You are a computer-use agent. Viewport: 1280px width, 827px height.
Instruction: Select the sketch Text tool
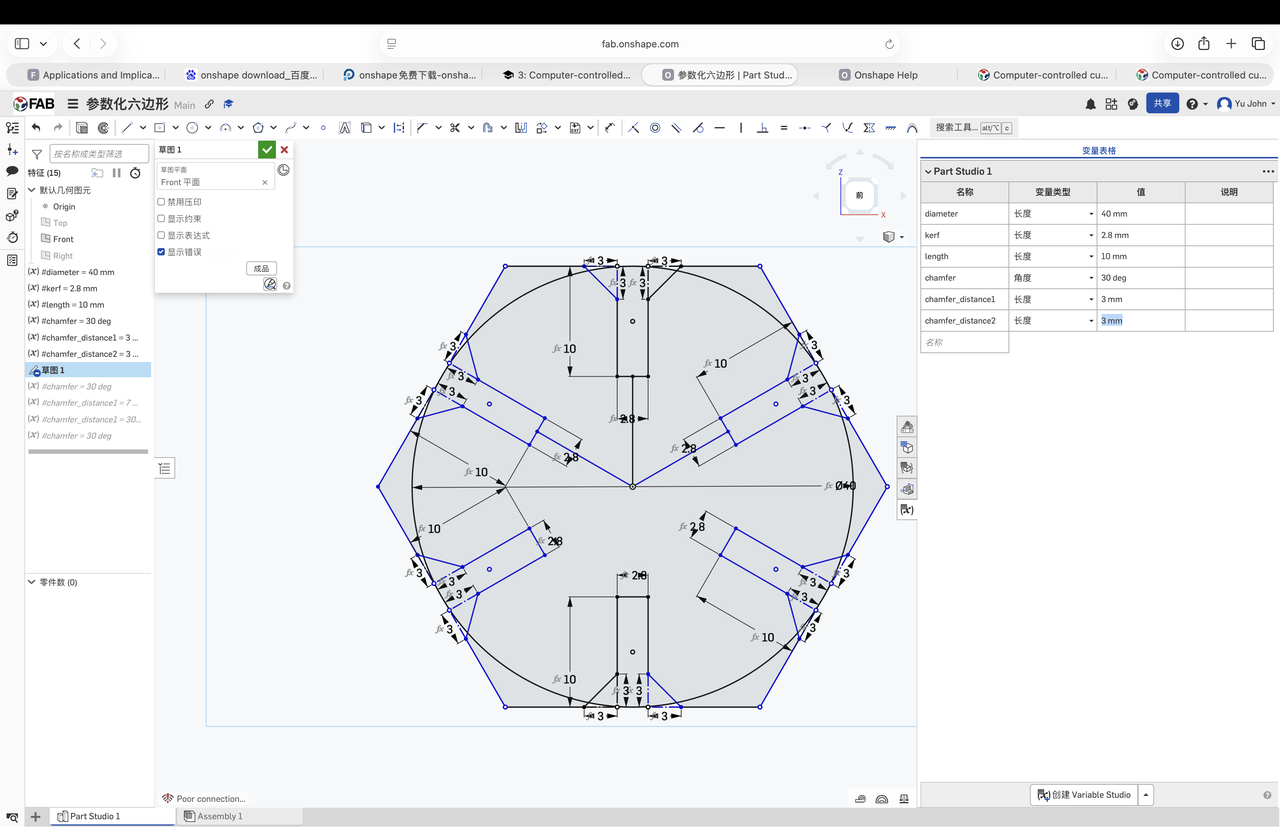point(344,128)
